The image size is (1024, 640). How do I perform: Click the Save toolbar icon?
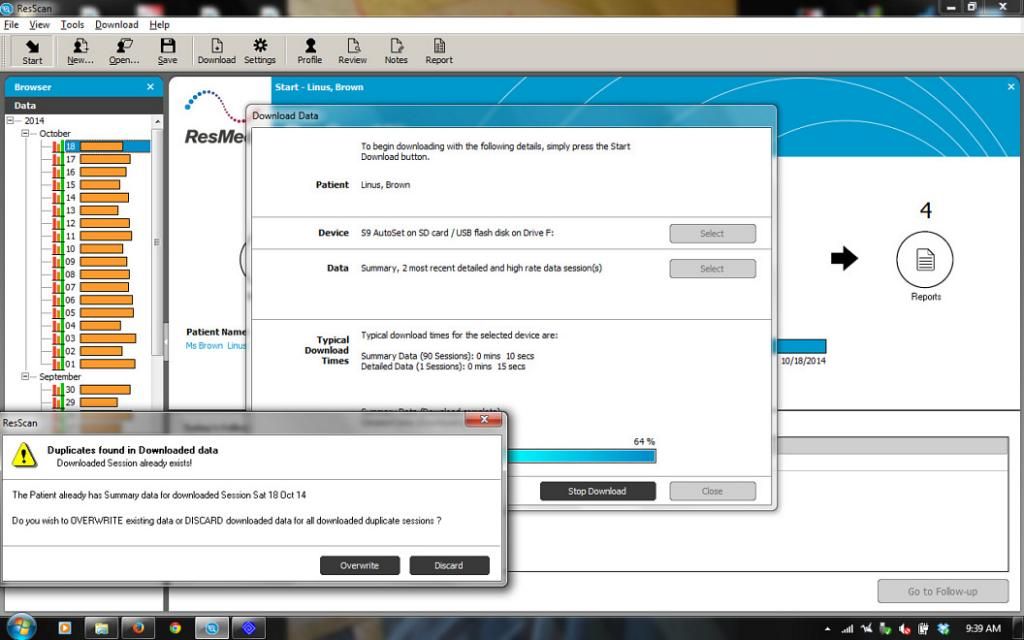167,52
